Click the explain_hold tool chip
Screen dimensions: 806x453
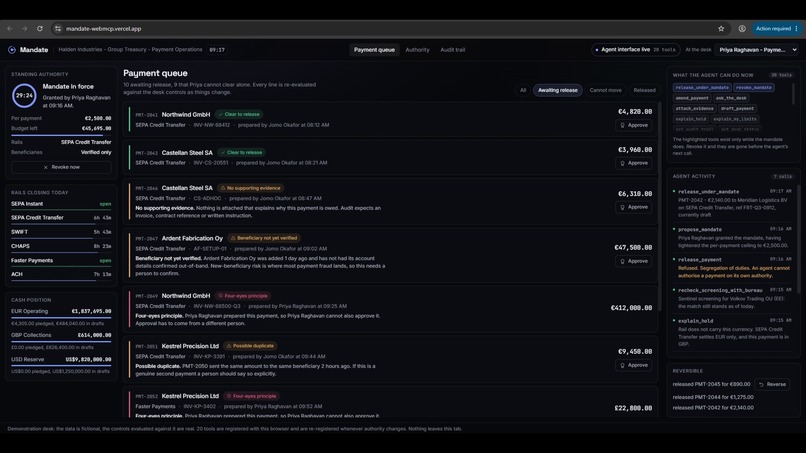(691, 119)
